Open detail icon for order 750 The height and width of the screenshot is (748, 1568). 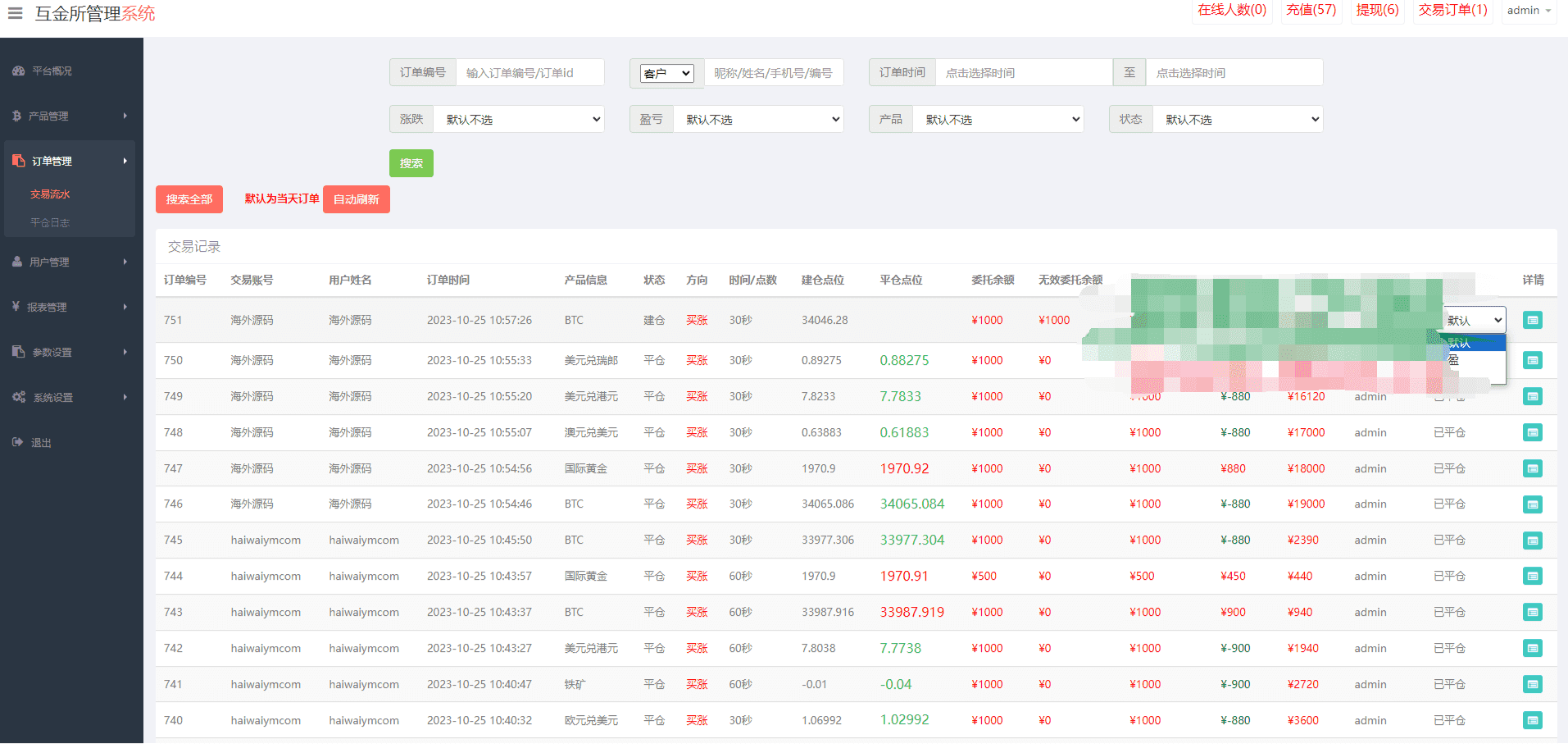pyautogui.click(x=1532, y=360)
